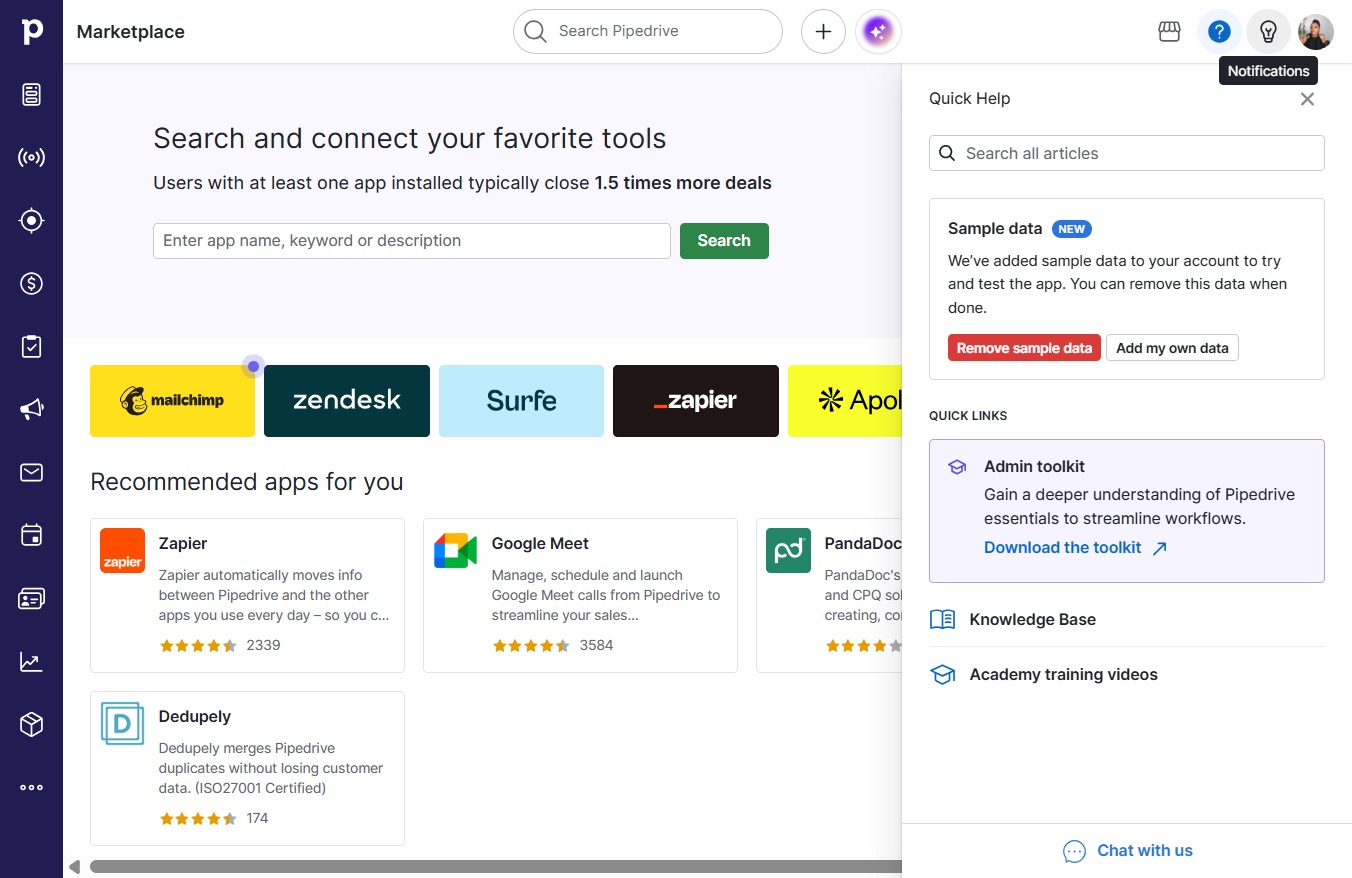Open the PandaDoc recommended app title
This screenshot has height=878, width=1352.
click(x=863, y=544)
